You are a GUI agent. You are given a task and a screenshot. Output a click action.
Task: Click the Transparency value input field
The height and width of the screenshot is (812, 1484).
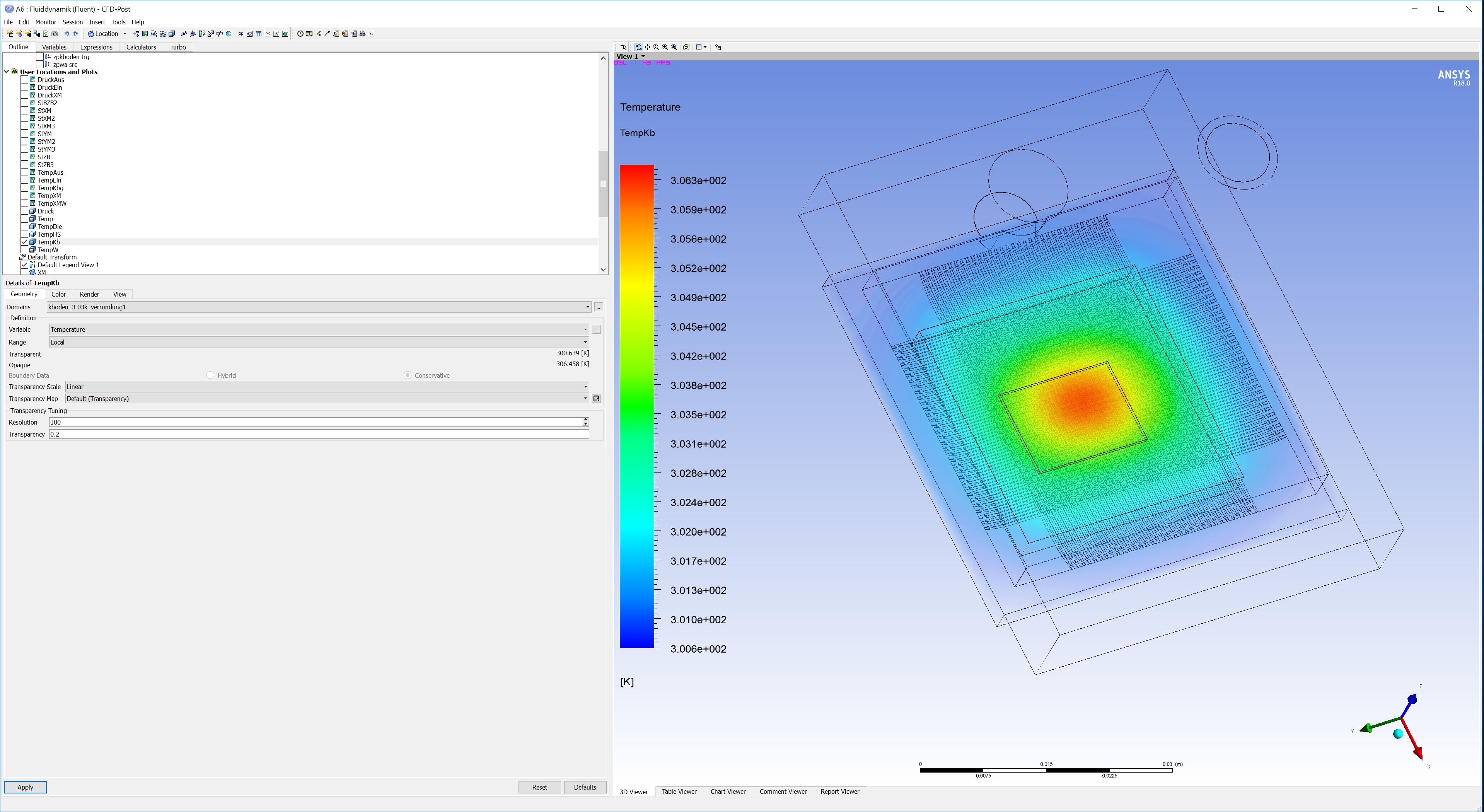pos(319,435)
